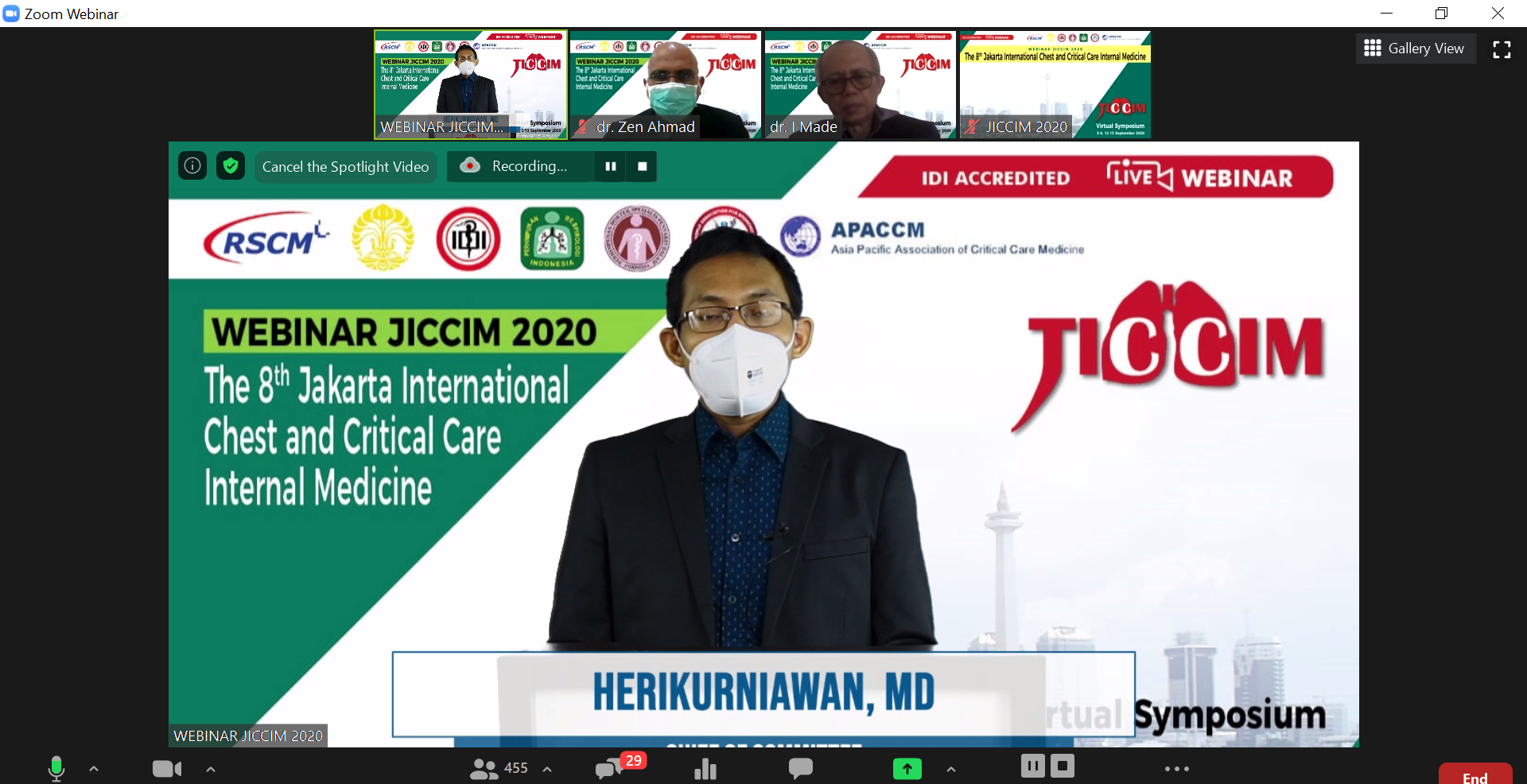This screenshot has height=784, width=1527.
Task: Select the WEBINAR JICCIM speaker thumbnail
Action: (471, 85)
